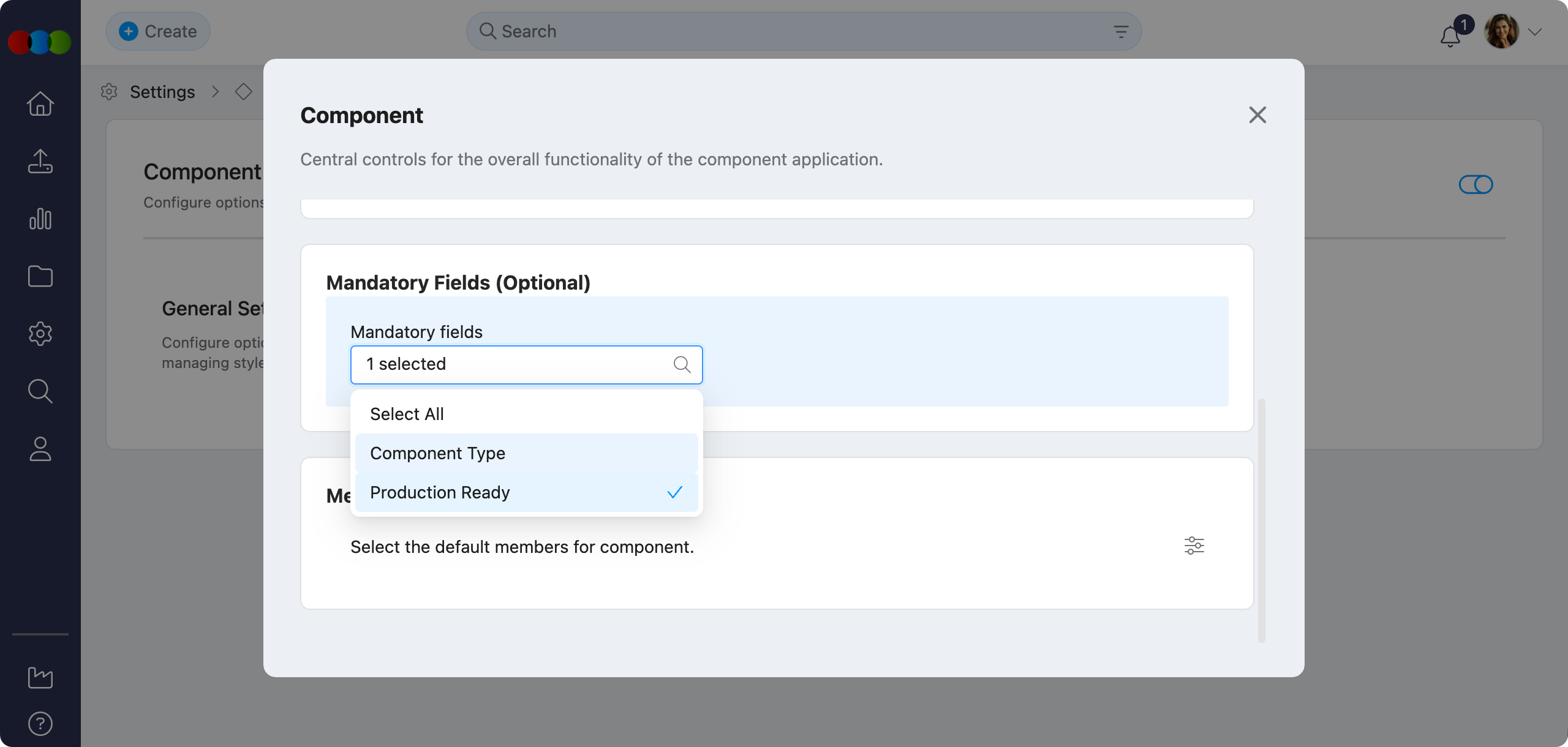Open the bar chart analytics icon
Image resolution: width=1568 pixels, height=747 pixels.
click(x=40, y=219)
